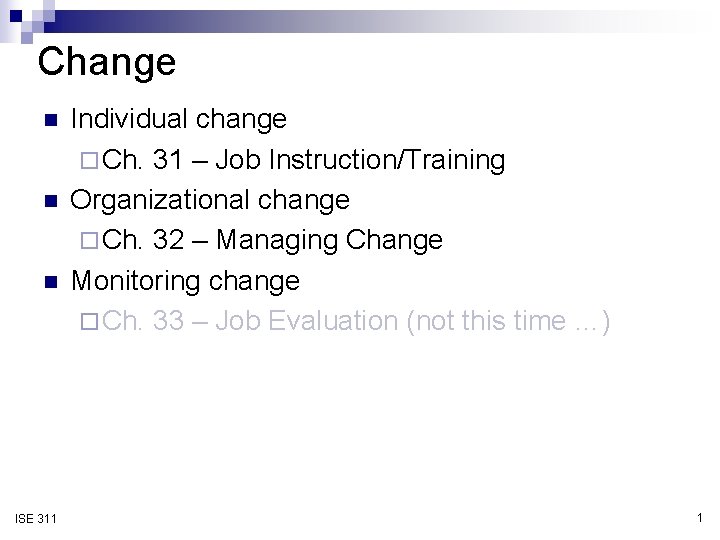This screenshot has height=540, width=720.
Task: Click the "ISE 311" footer label
Action: (36, 517)
